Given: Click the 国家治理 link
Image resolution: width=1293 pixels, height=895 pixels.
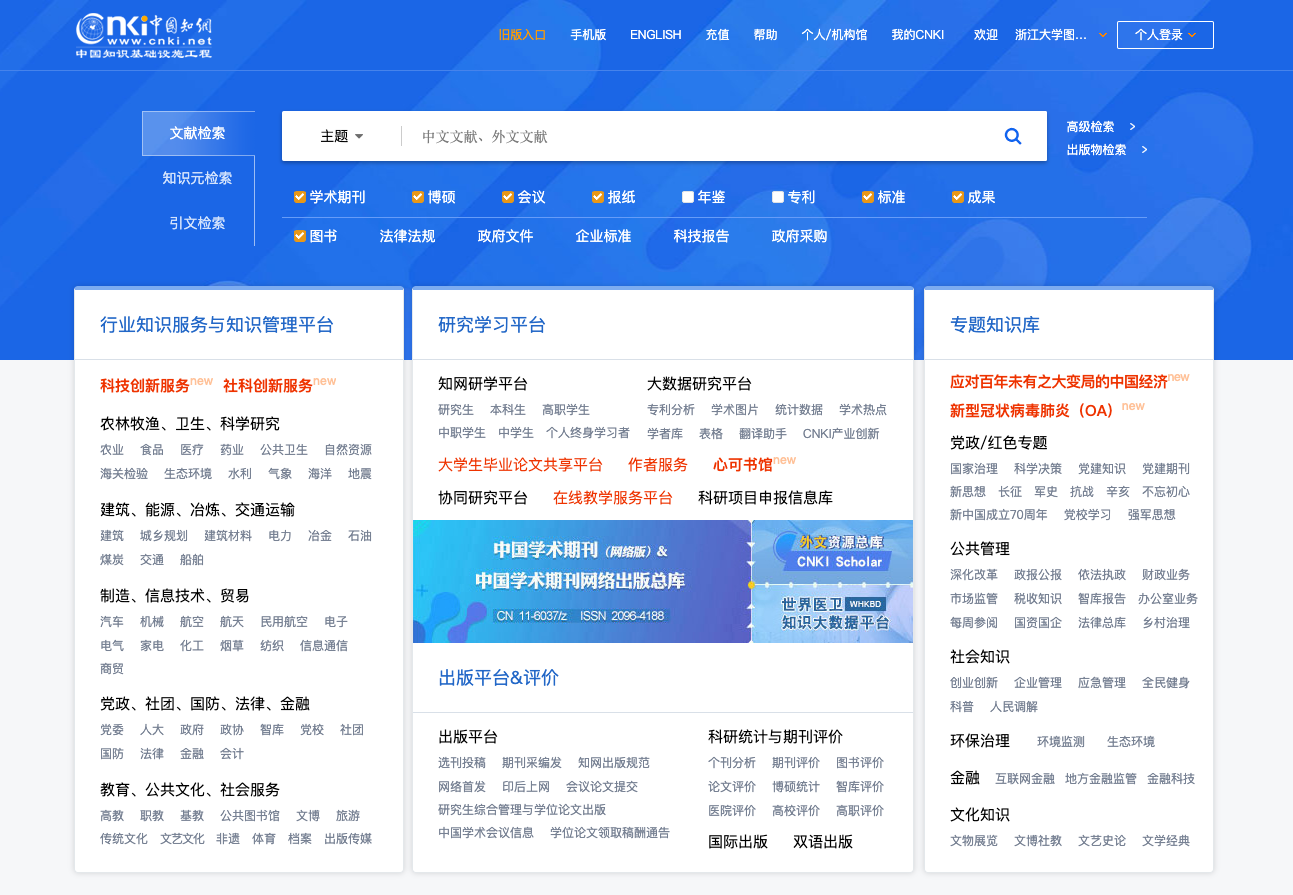Looking at the screenshot, I should [974, 469].
